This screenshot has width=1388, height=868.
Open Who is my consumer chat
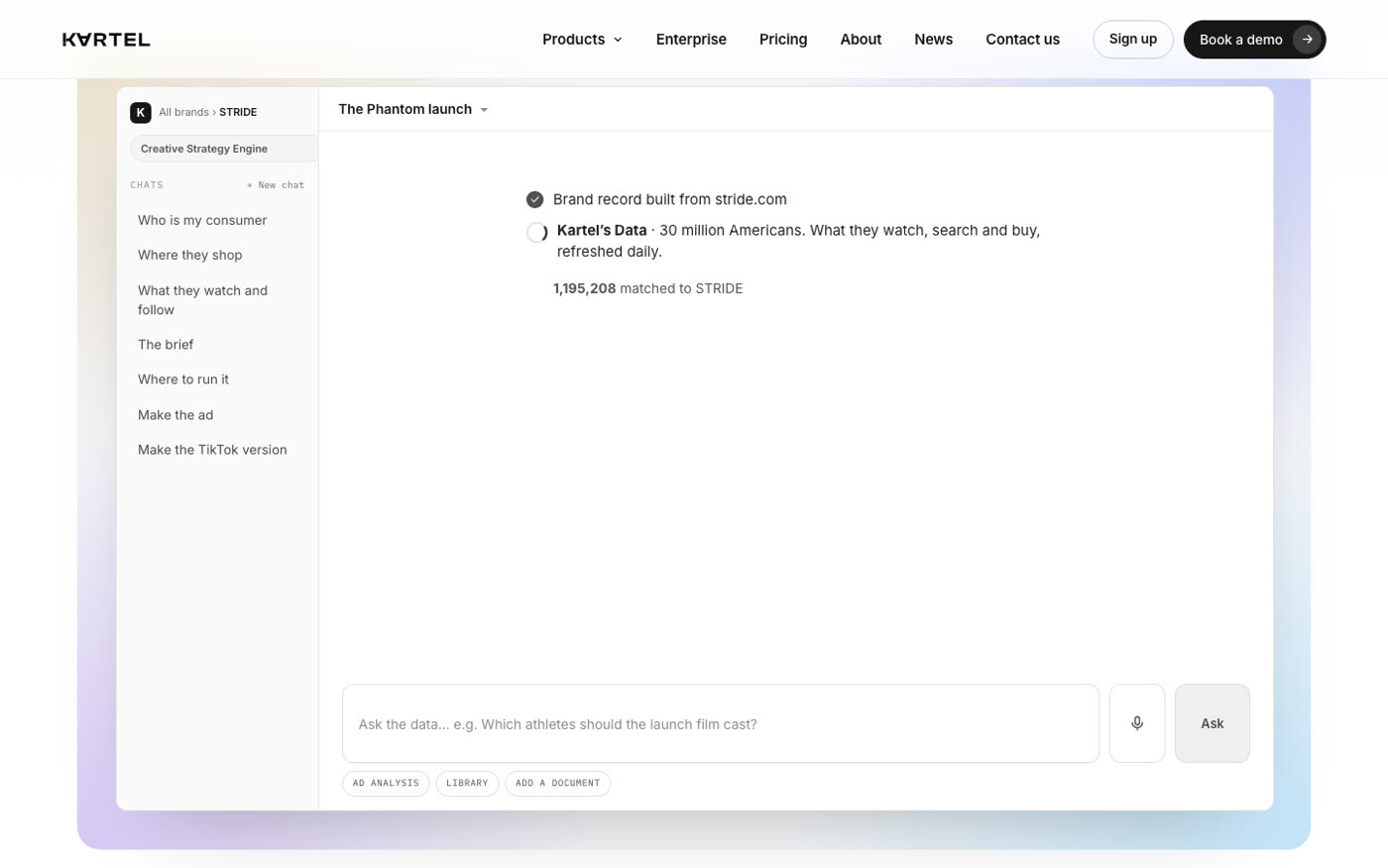[202, 220]
